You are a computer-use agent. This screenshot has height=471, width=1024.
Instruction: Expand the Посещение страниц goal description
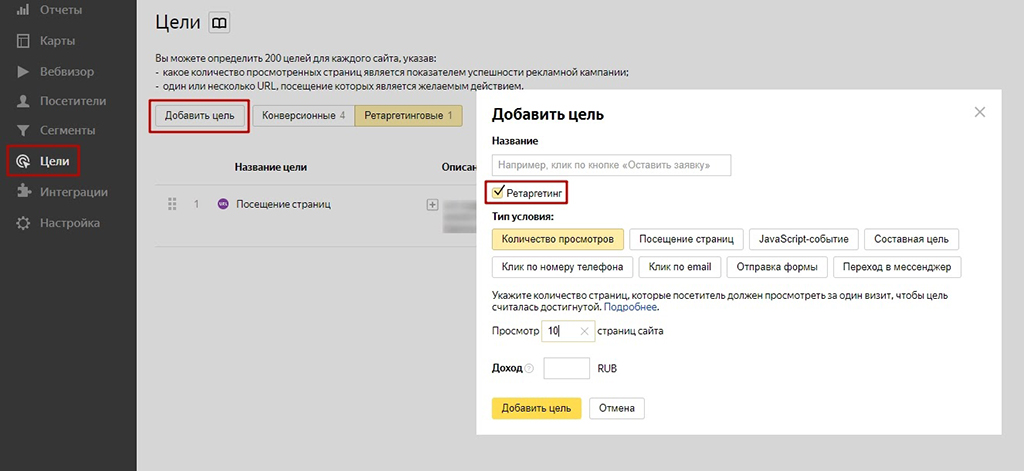click(432, 205)
